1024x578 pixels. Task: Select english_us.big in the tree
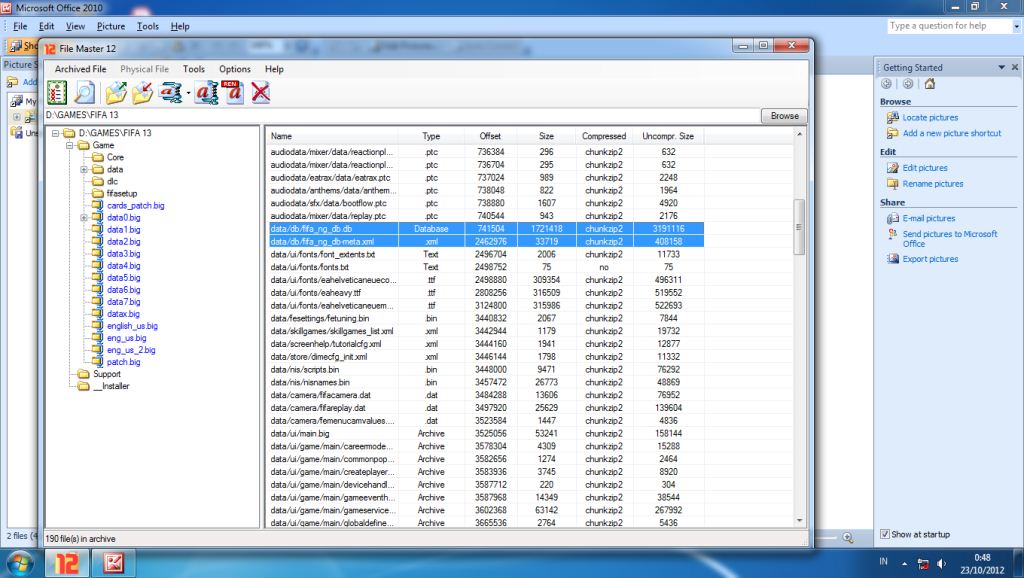(133, 326)
